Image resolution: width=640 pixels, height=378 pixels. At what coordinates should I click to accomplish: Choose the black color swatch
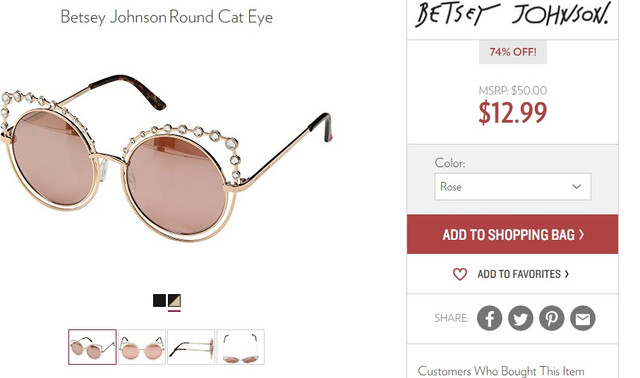pyautogui.click(x=160, y=301)
